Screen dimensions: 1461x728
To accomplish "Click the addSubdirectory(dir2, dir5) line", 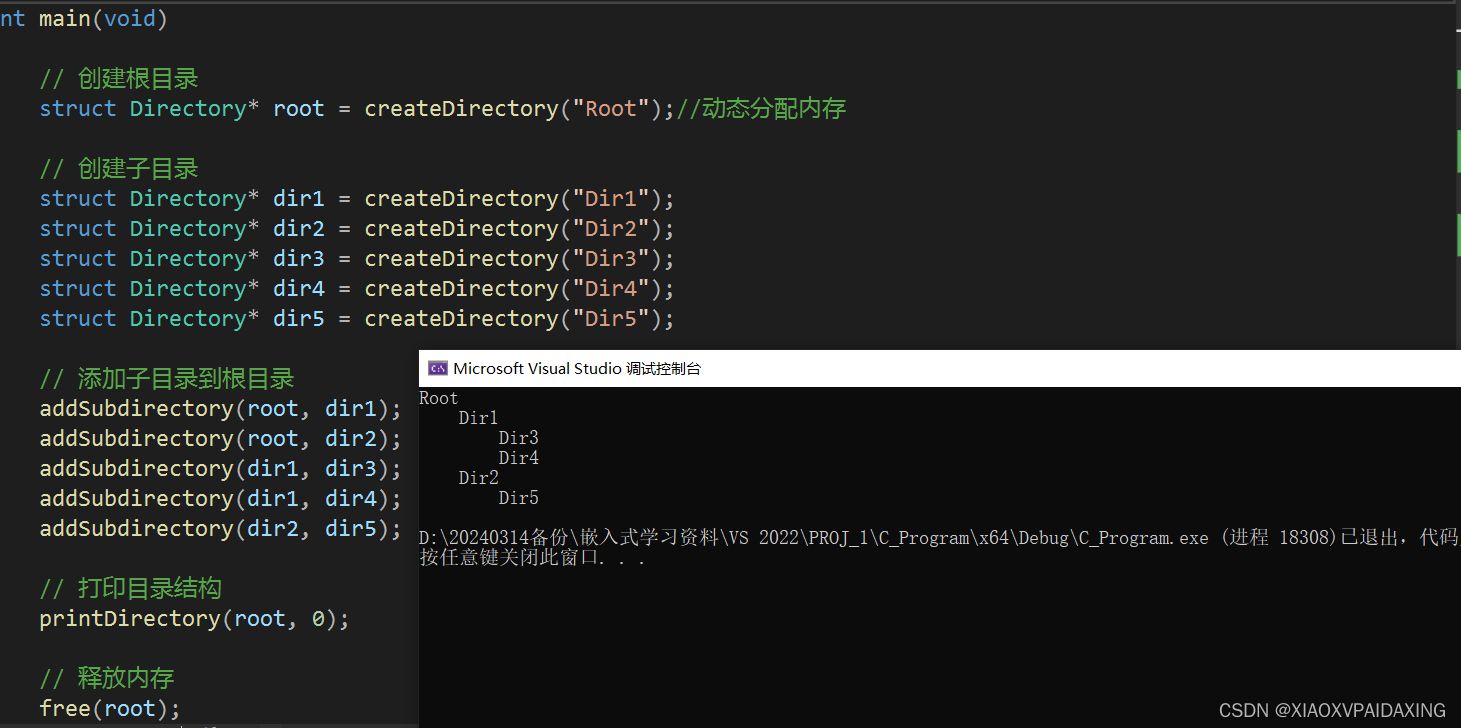I will [x=221, y=528].
